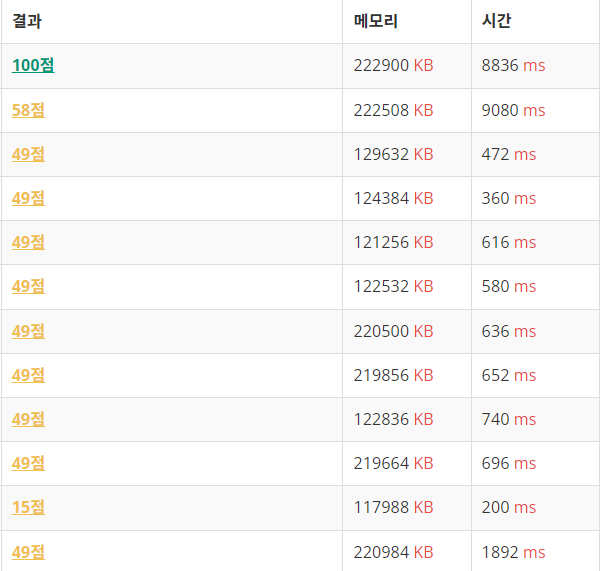The height and width of the screenshot is (571, 600).
Task: Select the 8836 ms time cell
Action: pos(536,66)
